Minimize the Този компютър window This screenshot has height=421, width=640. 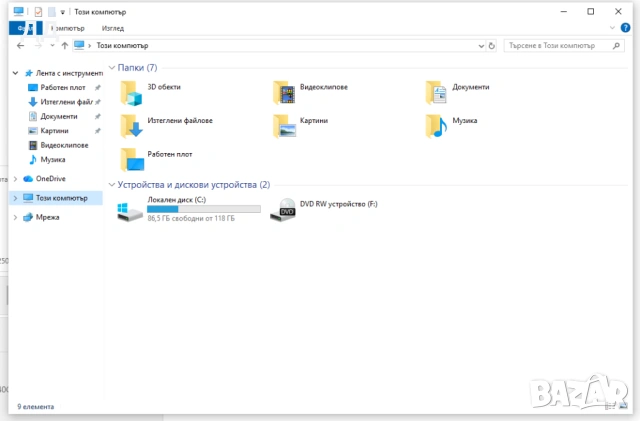[564, 11]
